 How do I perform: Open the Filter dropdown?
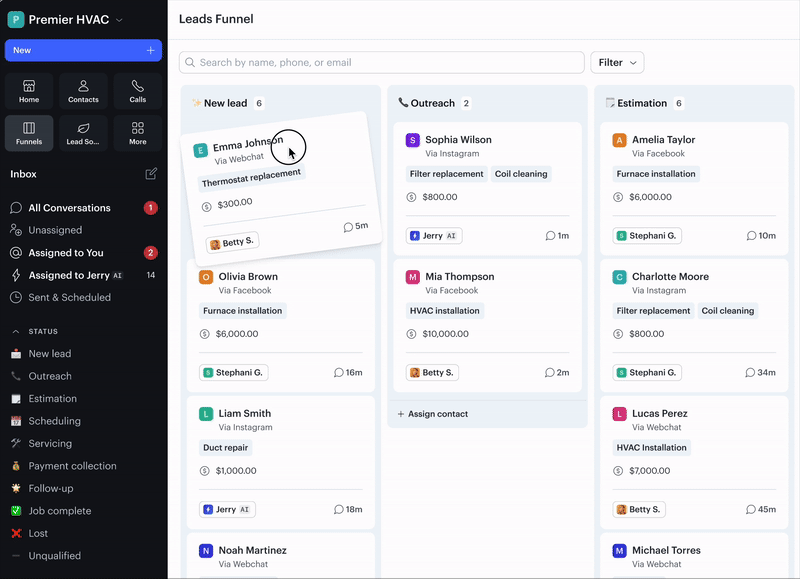pyautogui.click(x=617, y=62)
